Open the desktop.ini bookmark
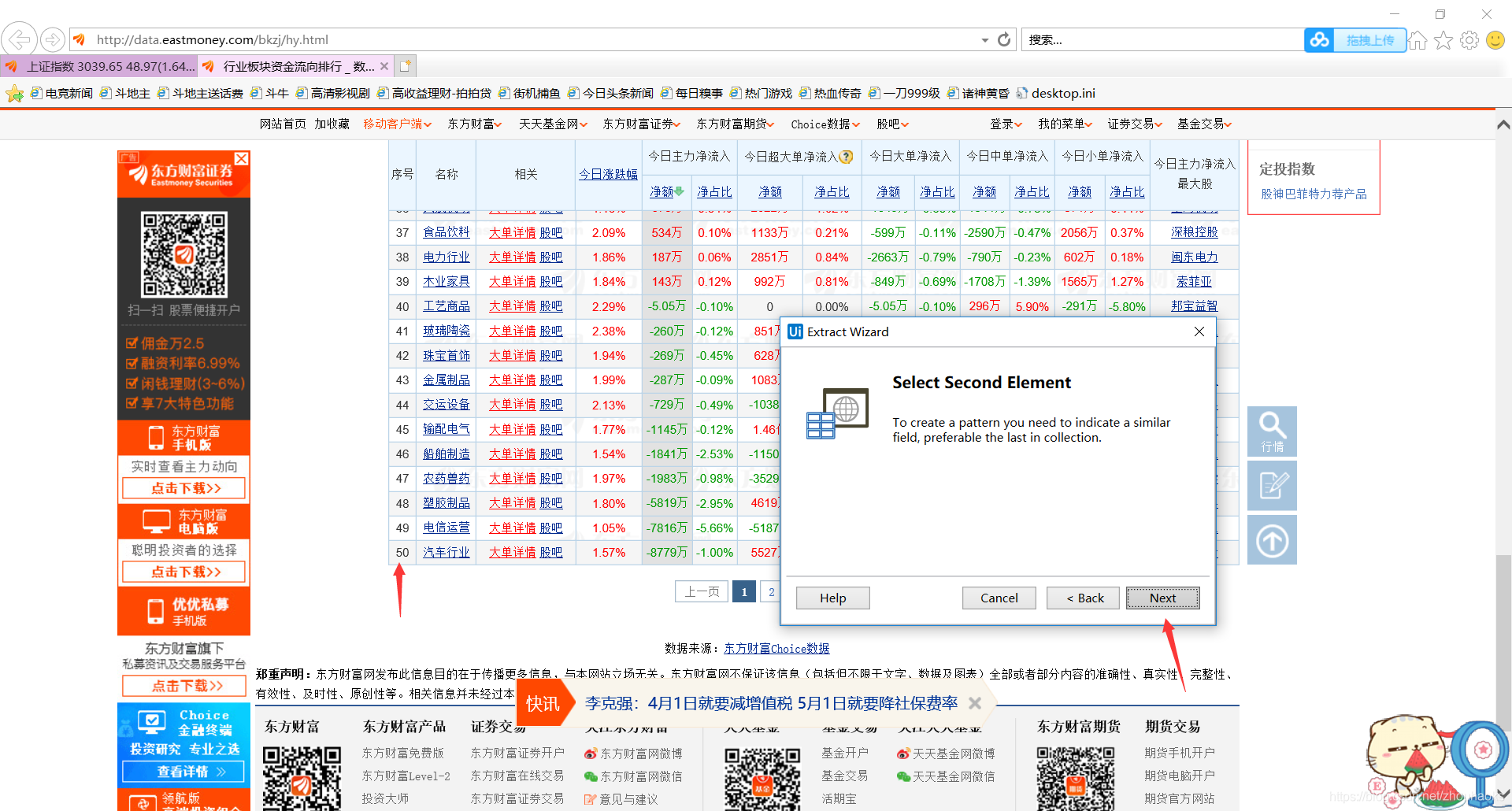The width and height of the screenshot is (1512, 811). coord(1056,93)
